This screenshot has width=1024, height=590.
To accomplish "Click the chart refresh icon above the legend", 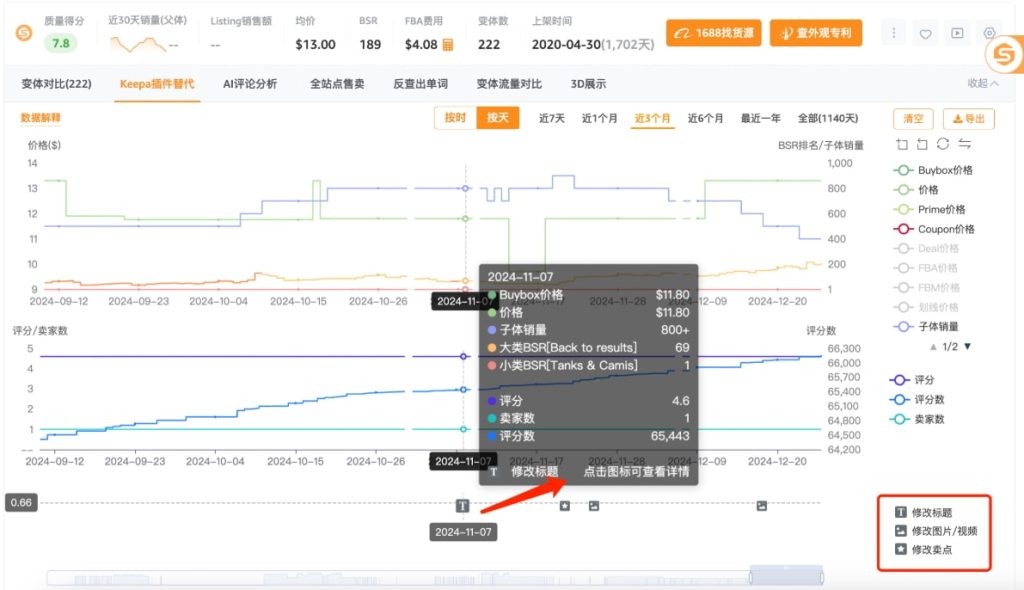I will pos(941,143).
